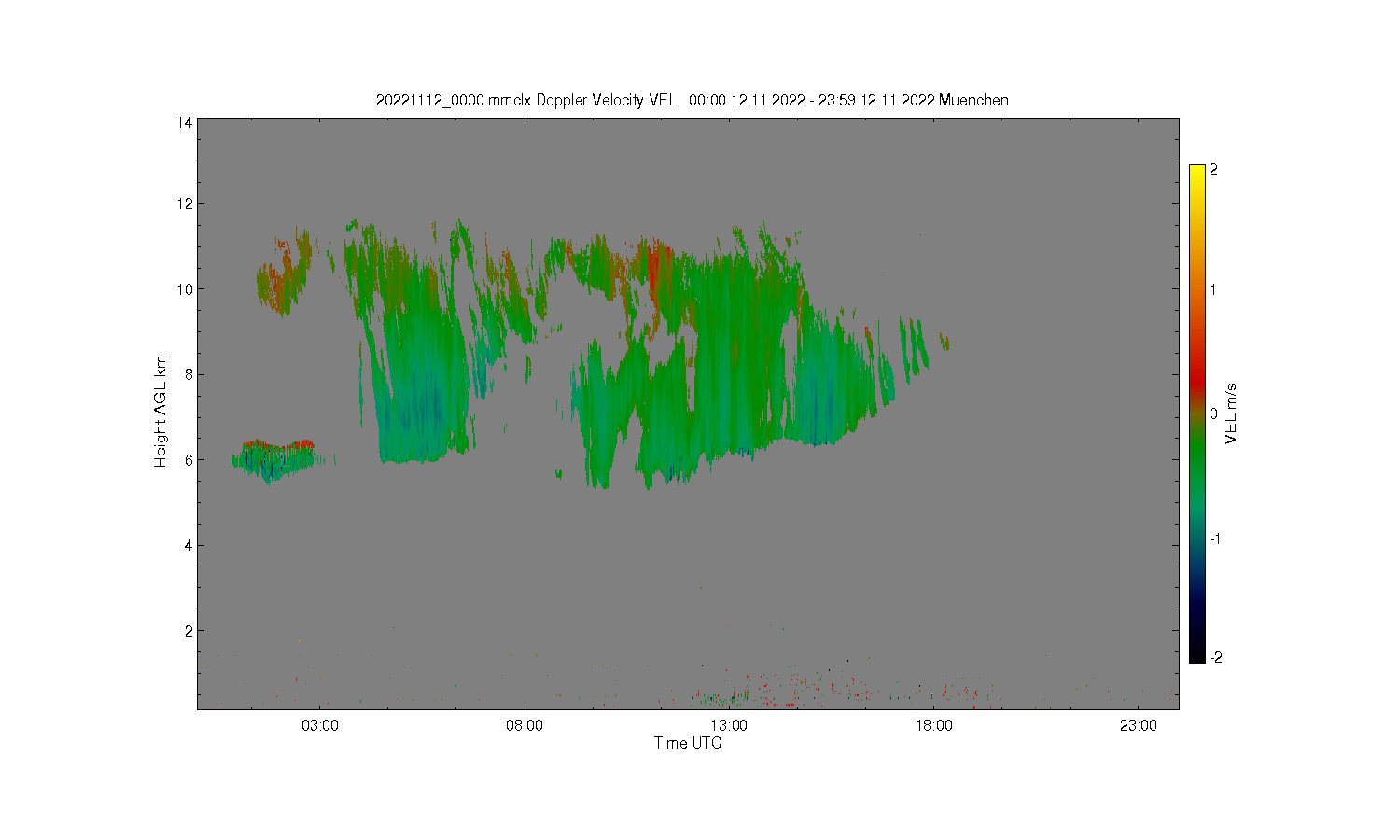The image size is (1400, 840).
Task: Click the height axis label 14
Action: pos(186,122)
